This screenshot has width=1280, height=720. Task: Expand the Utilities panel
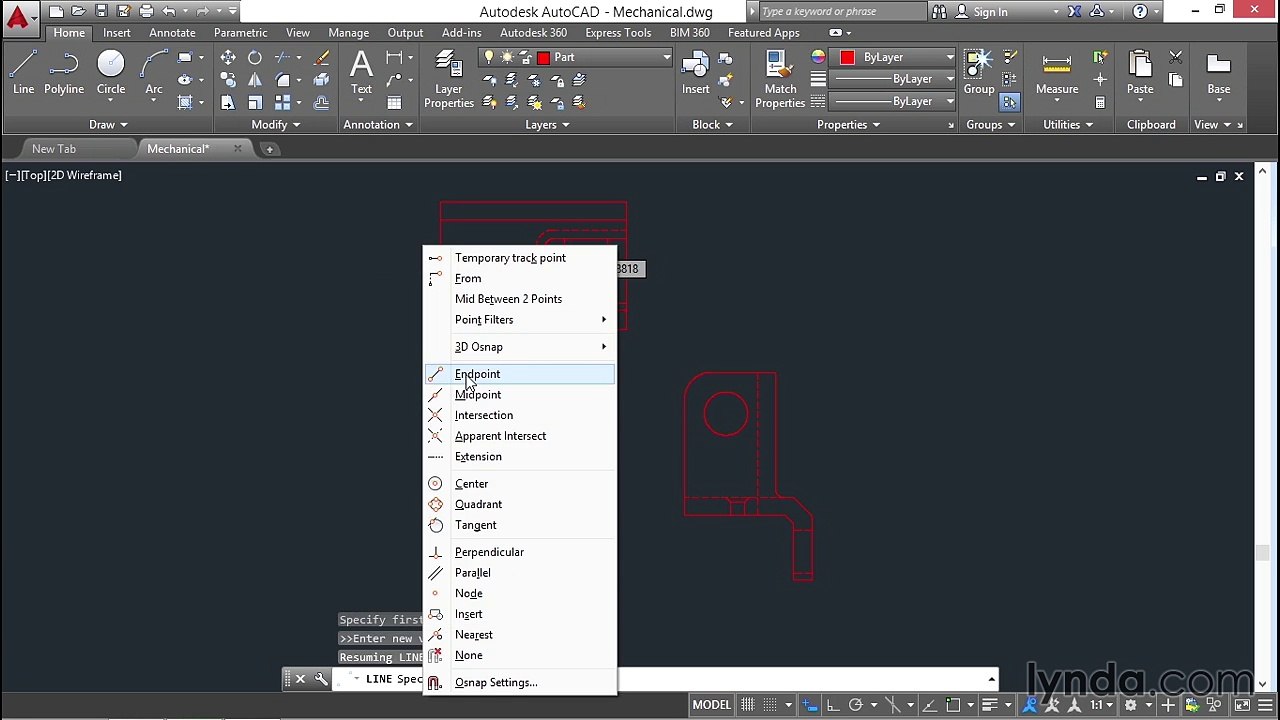pos(1068,125)
